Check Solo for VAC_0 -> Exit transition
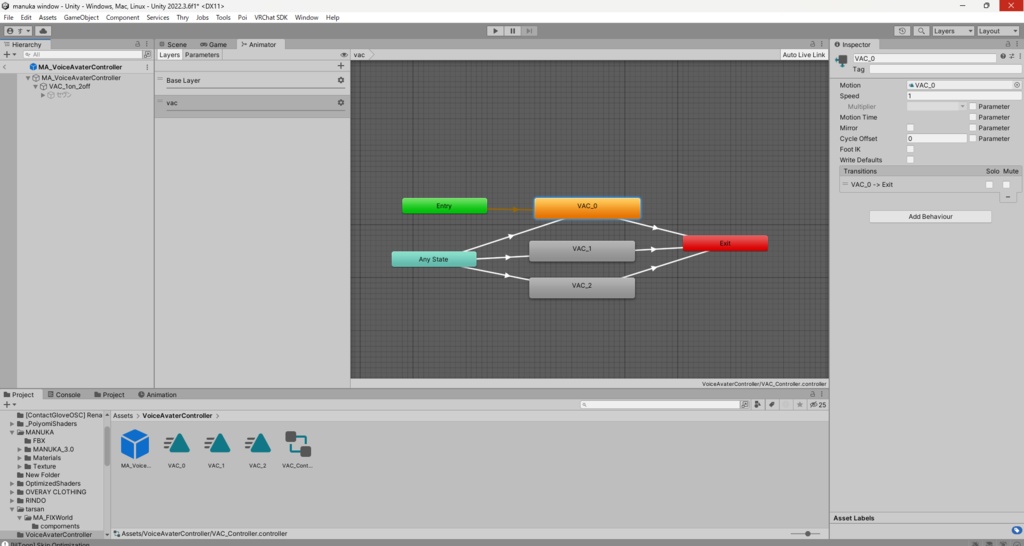Viewport: 1024px width, 546px height. tap(989, 185)
